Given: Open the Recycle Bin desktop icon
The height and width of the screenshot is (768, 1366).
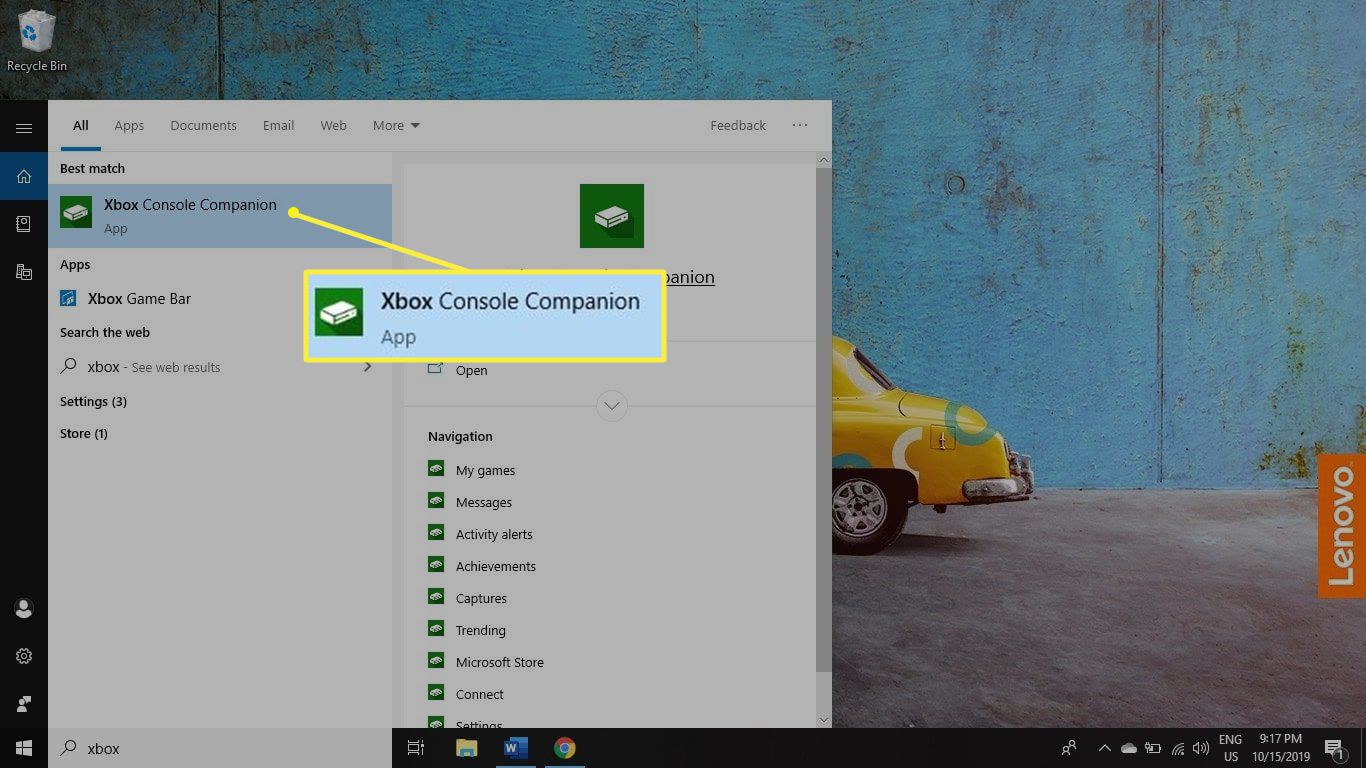Looking at the screenshot, I should coord(37,42).
